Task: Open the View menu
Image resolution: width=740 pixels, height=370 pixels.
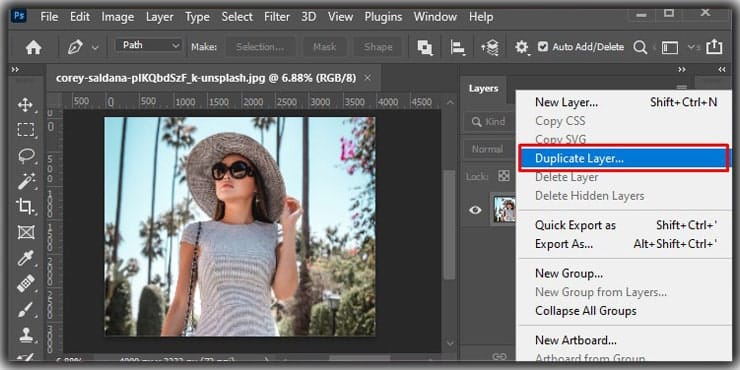Action: 340,17
